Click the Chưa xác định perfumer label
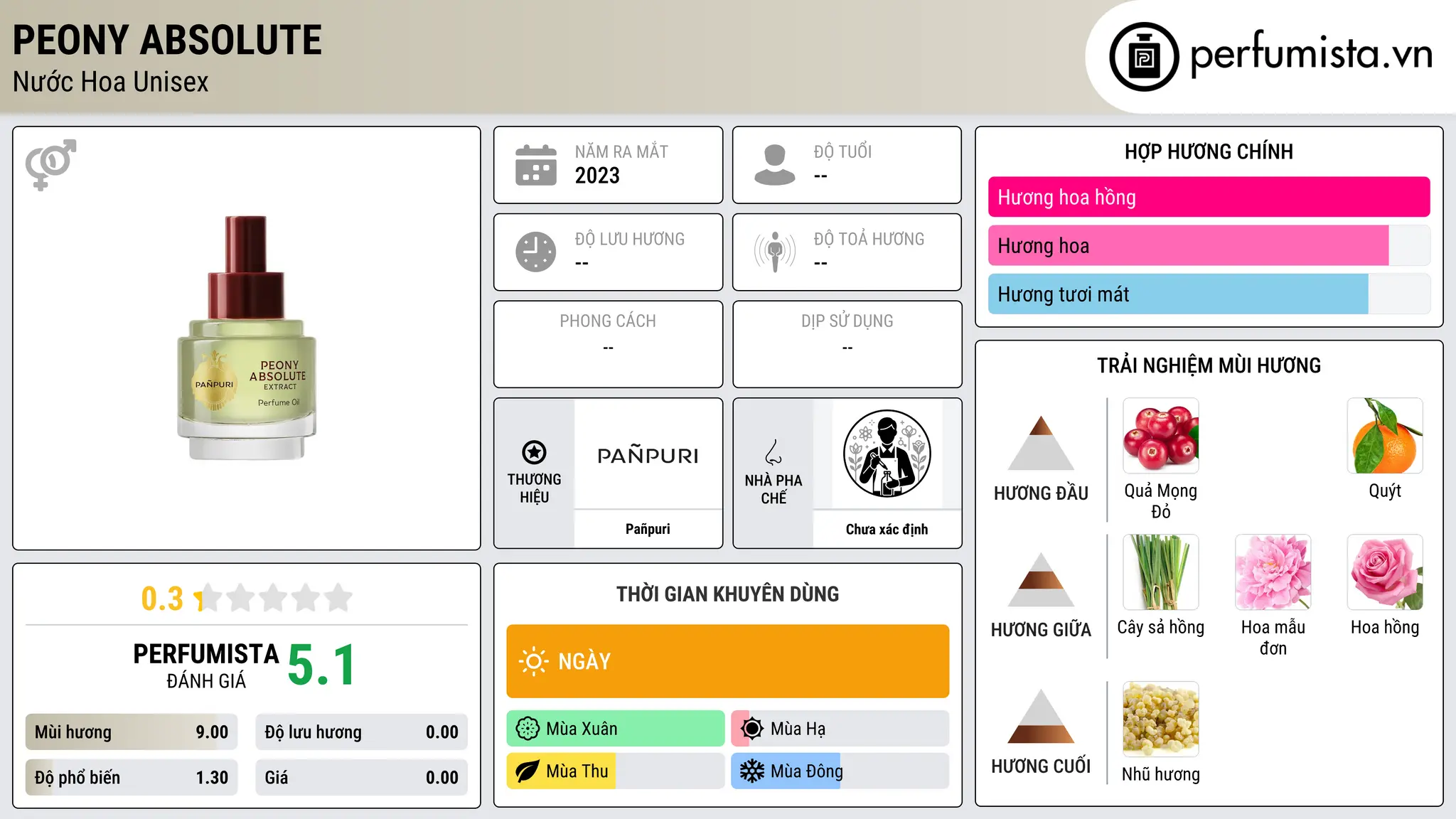 (887, 529)
